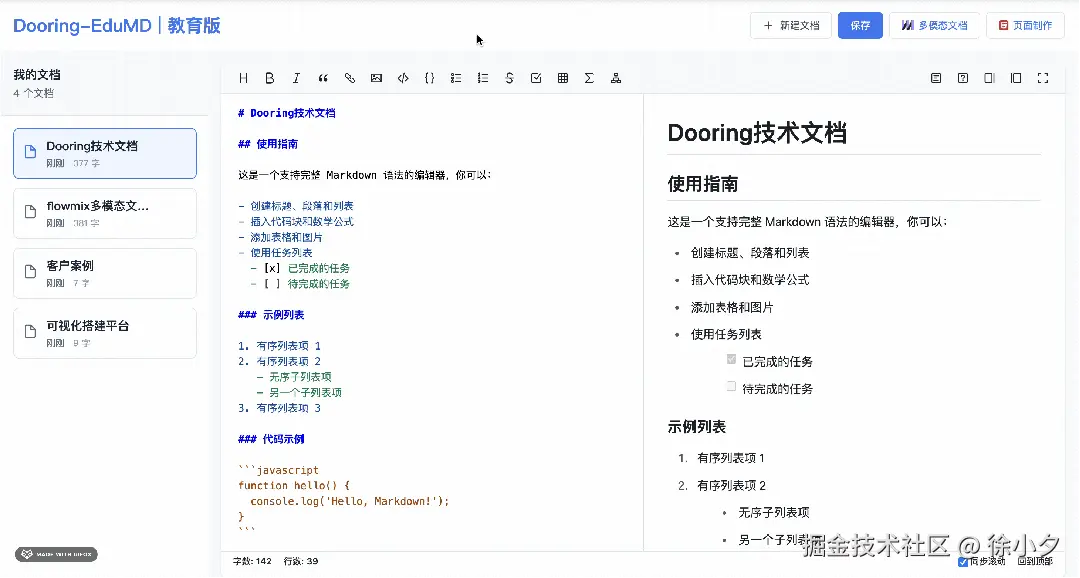1080x578 pixels.
Task: Insert an unordered list
Action: click(456, 79)
